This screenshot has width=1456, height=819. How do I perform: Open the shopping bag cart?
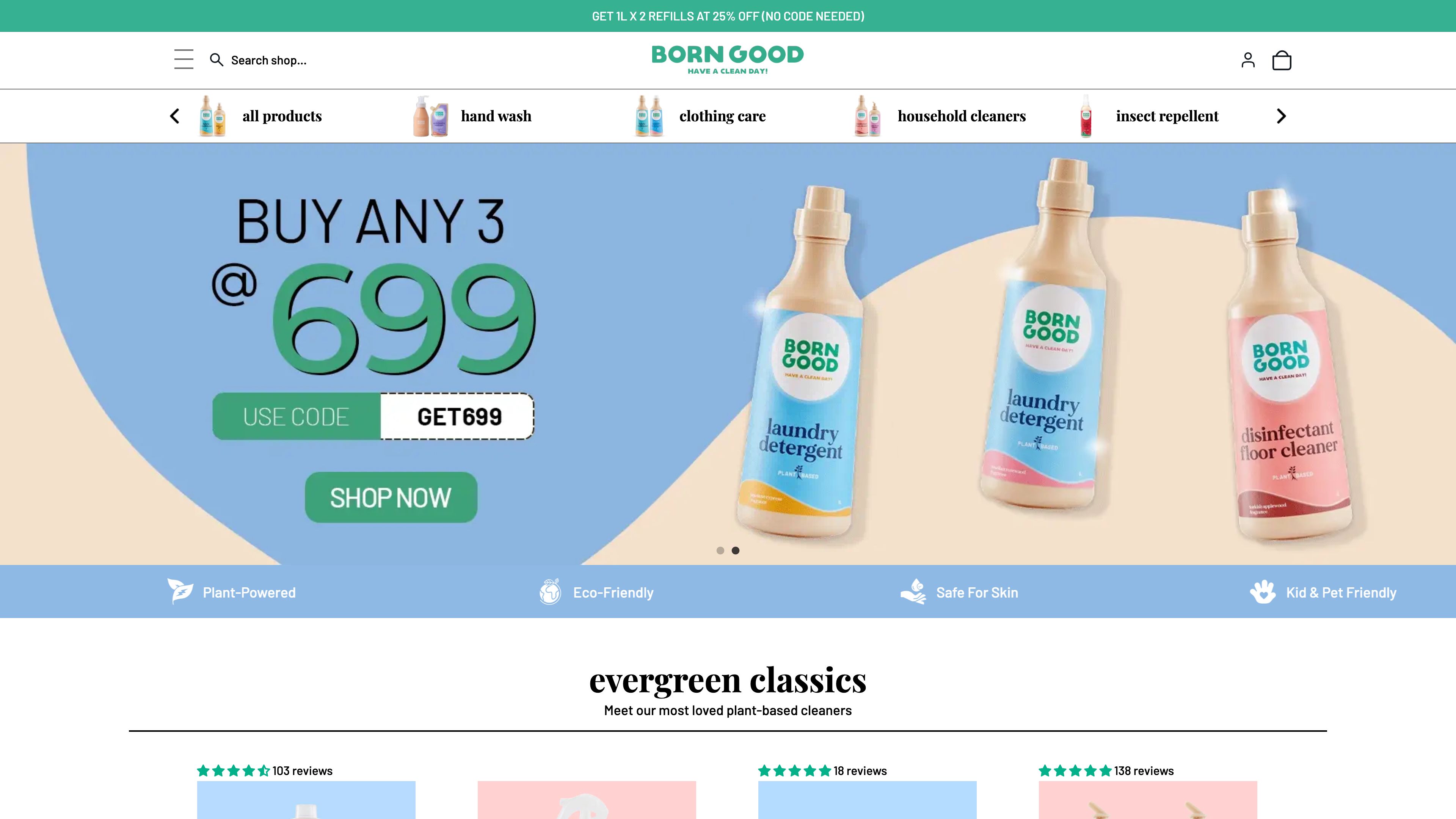pos(1281,60)
